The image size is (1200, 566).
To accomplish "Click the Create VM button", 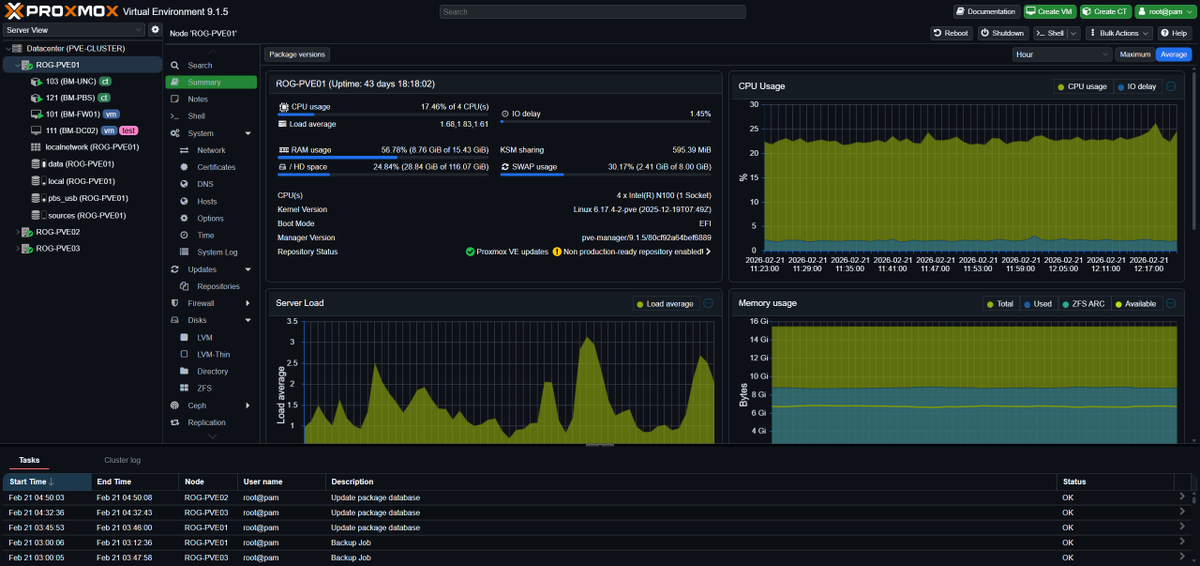I will coord(1050,12).
